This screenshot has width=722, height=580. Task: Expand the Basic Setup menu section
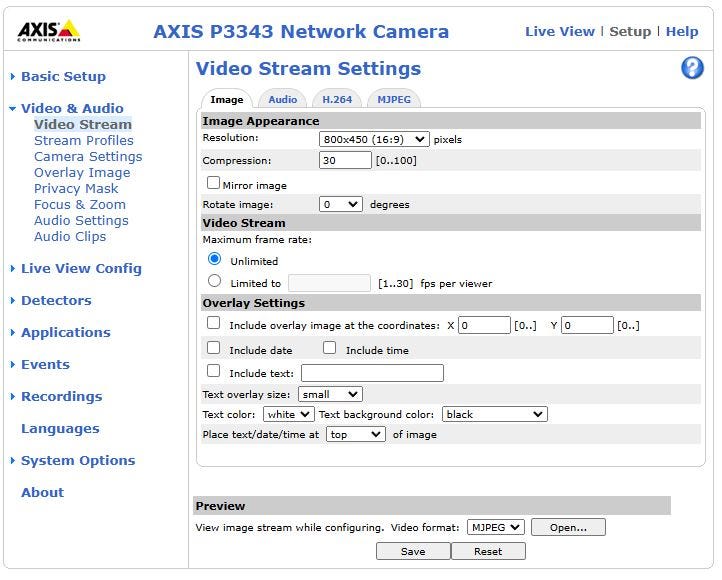click(63, 76)
